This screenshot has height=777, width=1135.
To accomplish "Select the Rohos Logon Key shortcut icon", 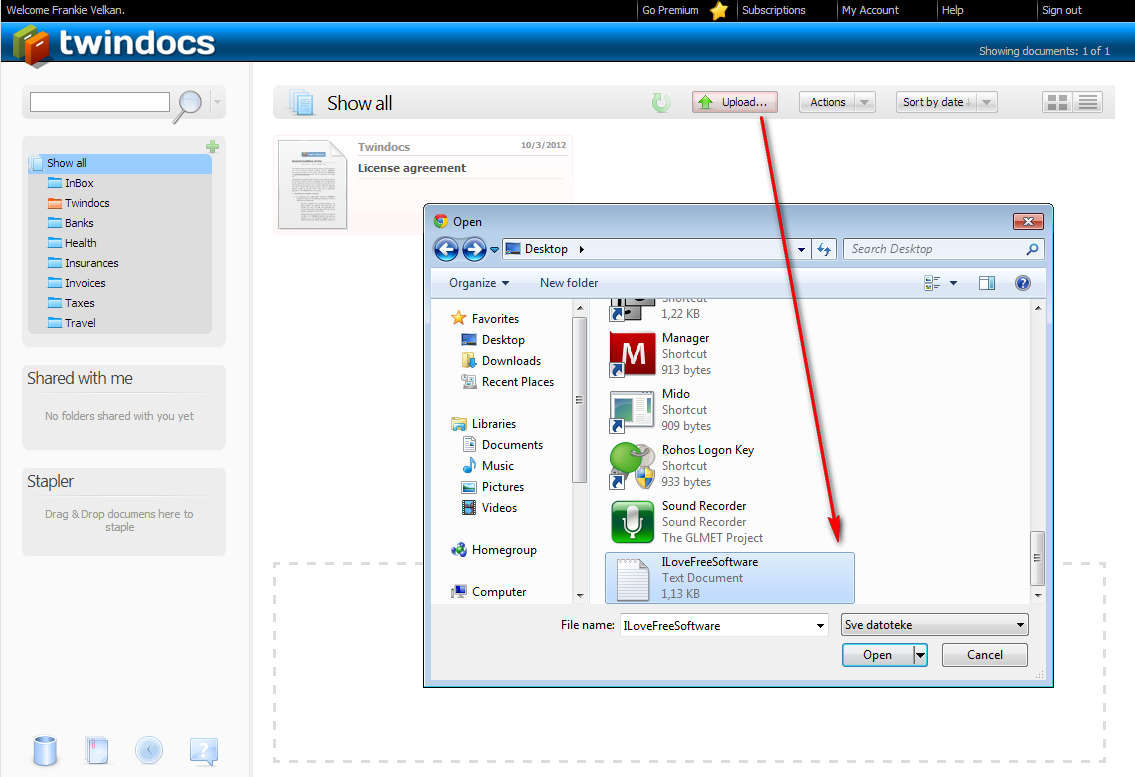I will [x=632, y=466].
